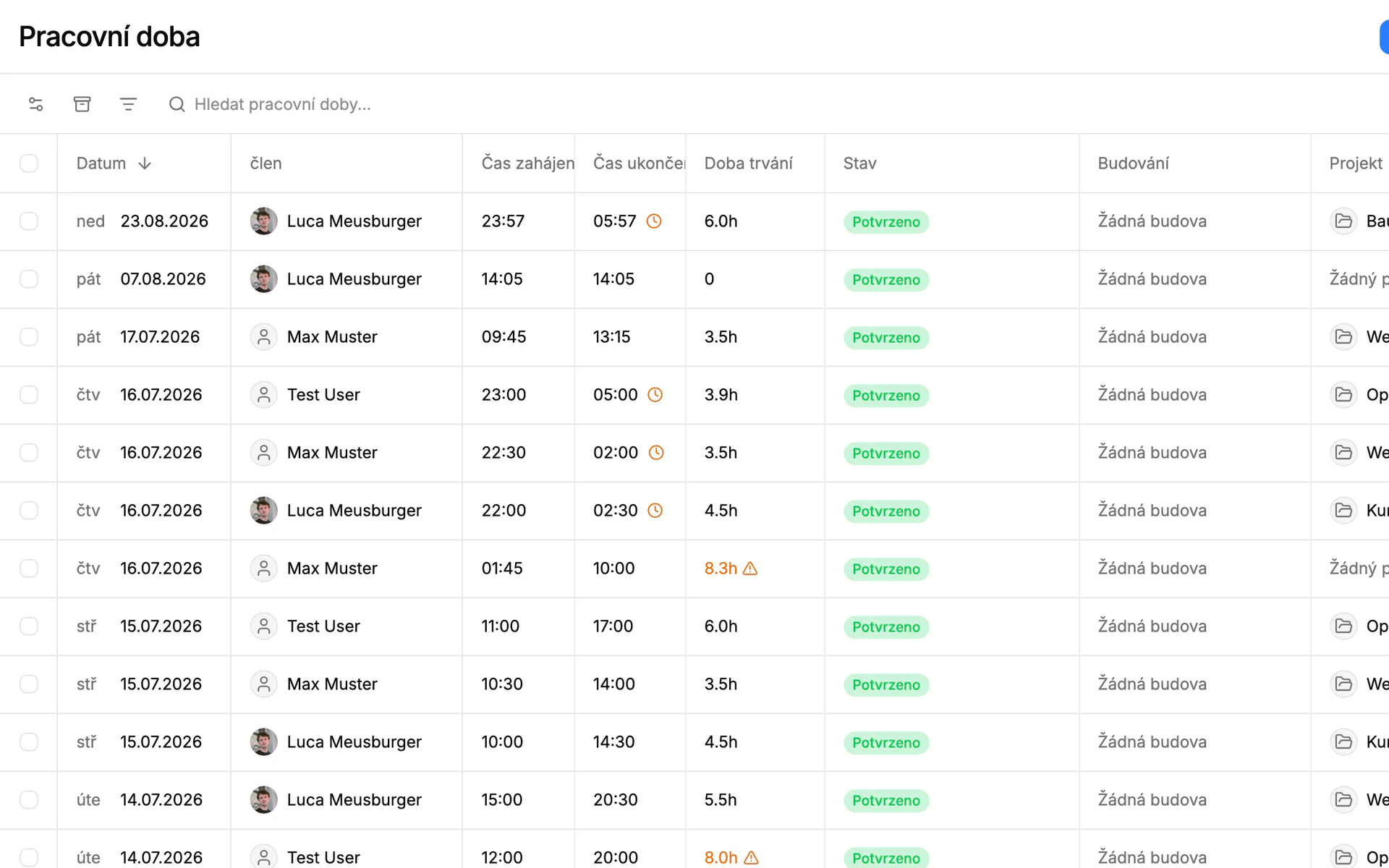The width and height of the screenshot is (1389, 868).
Task: Open the view settings sliders icon
Action: click(x=36, y=104)
